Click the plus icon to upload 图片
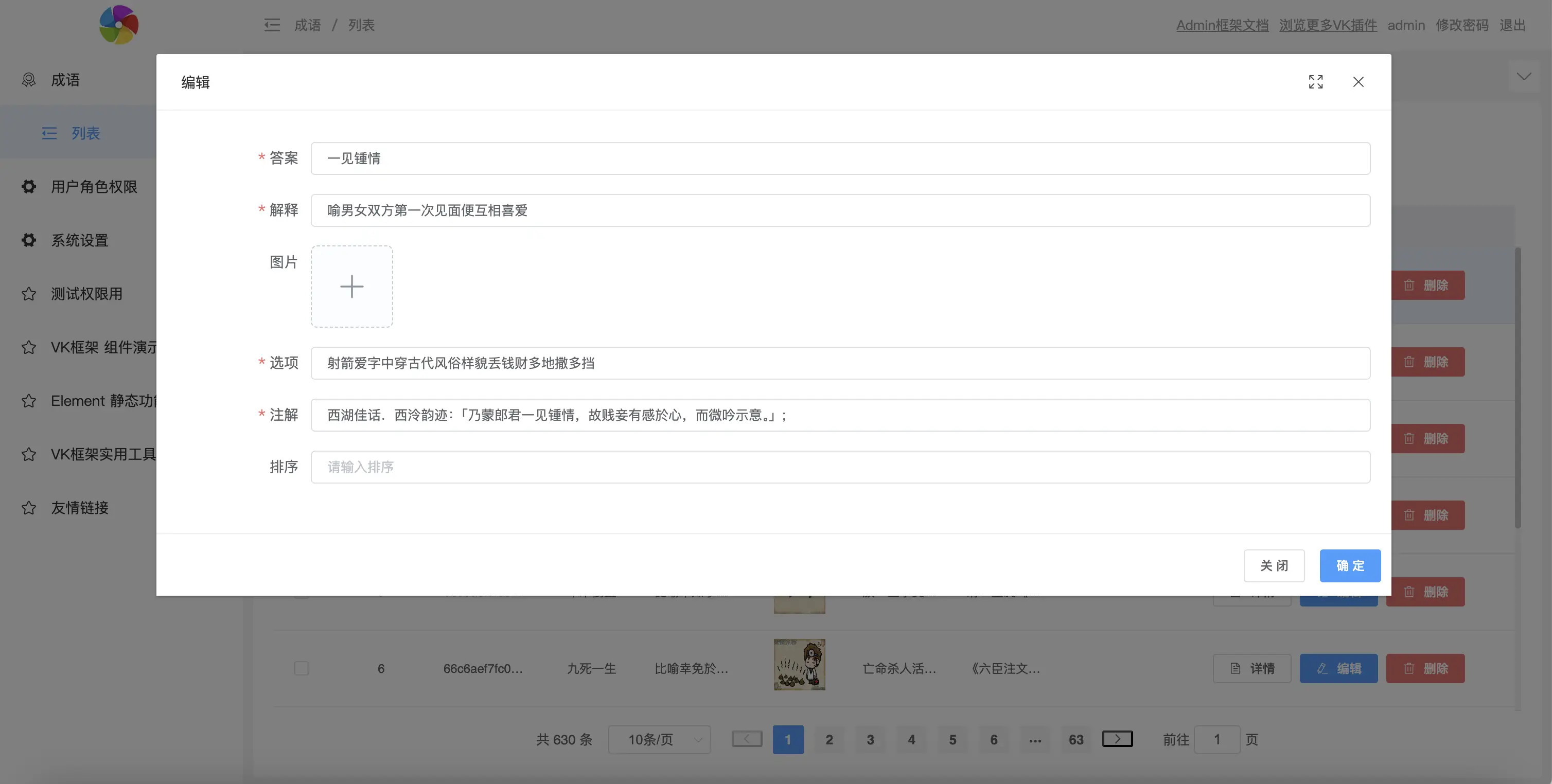 click(352, 287)
